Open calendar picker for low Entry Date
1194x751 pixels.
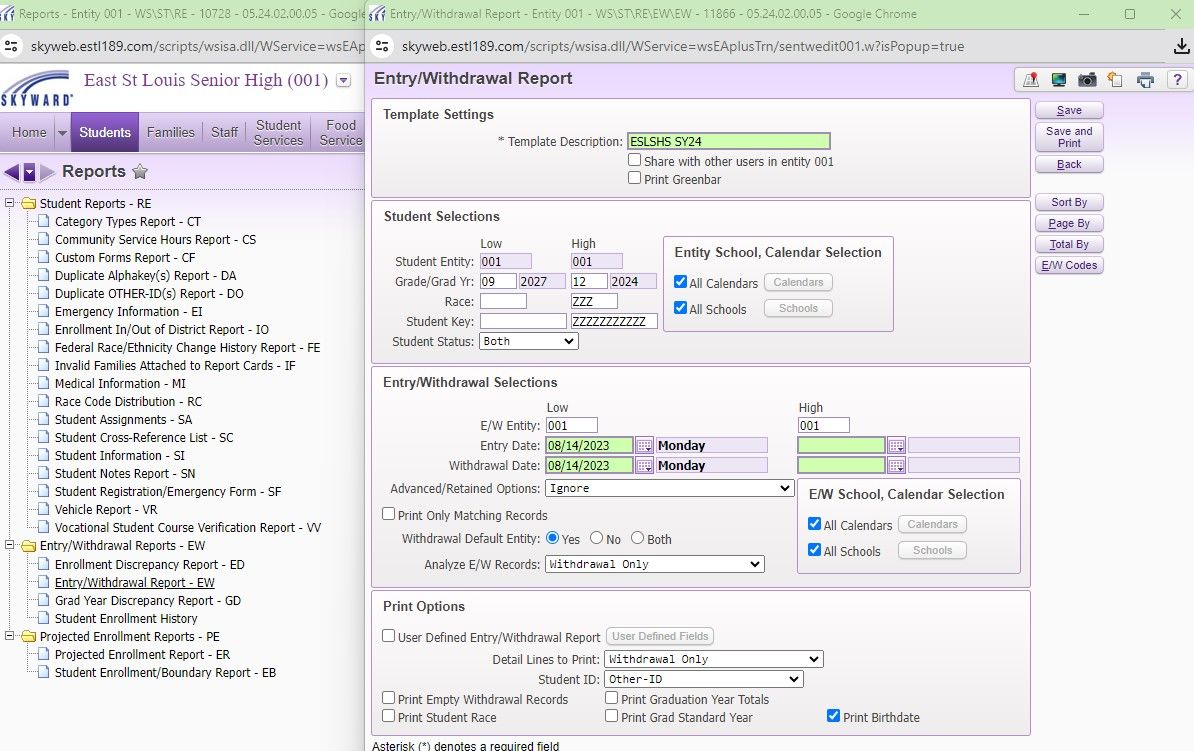click(645, 446)
